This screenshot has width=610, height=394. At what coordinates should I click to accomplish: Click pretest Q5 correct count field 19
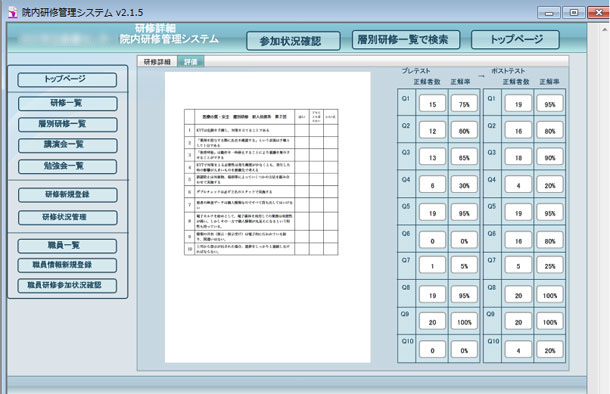pyautogui.click(x=432, y=213)
